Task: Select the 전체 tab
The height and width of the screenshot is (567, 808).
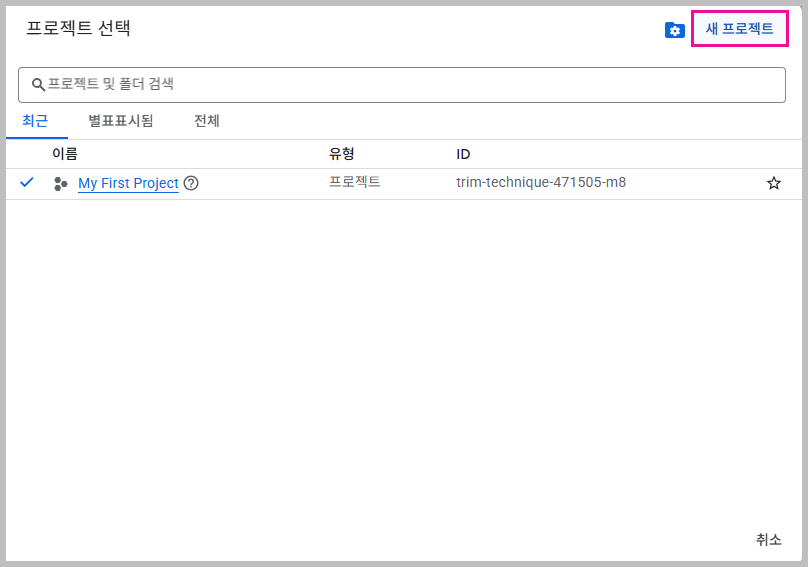Action: [x=207, y=121]
